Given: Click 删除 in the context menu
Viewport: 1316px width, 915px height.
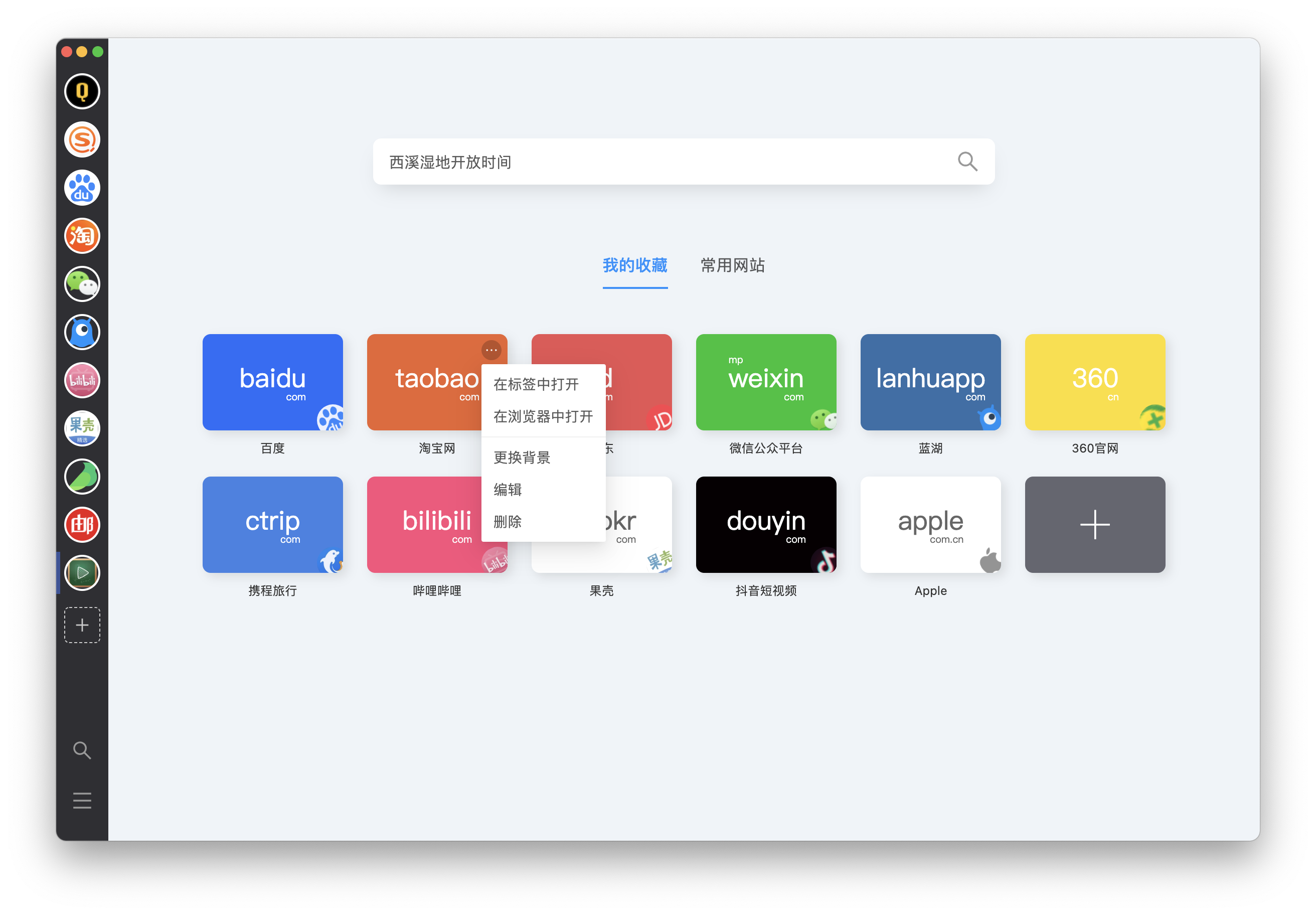Looking at the screenshot, I should tap(507, 522).
